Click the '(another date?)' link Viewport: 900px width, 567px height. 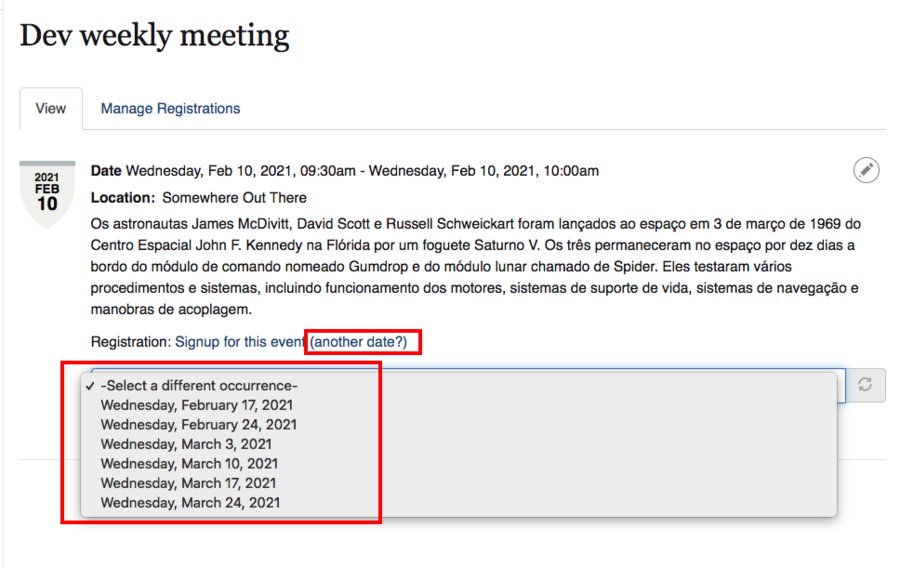[x=358, y=342]
